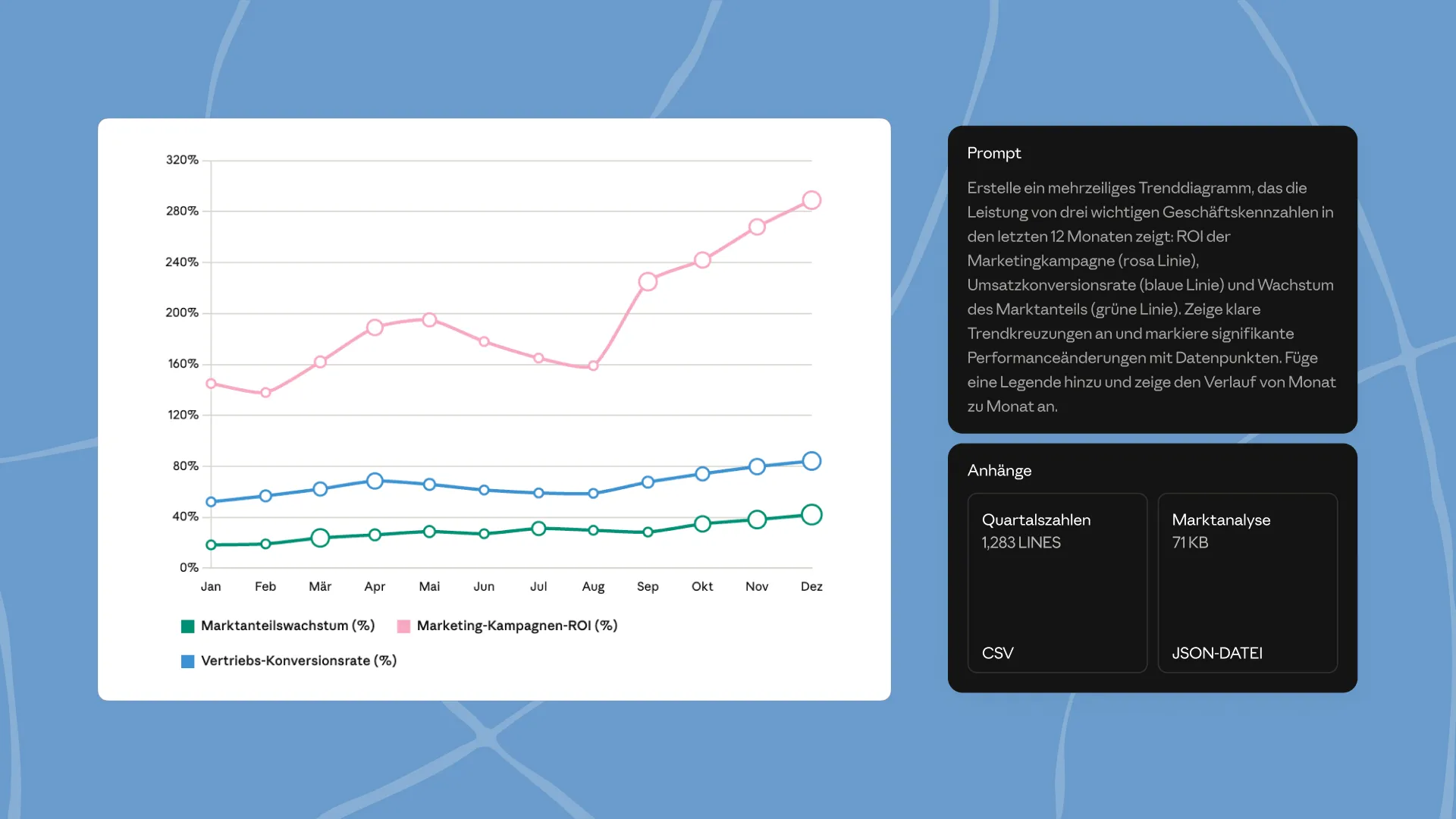Screen dimensions: 1456x819
Task: Select the blue conversion point at Dez
Action: 811,461
